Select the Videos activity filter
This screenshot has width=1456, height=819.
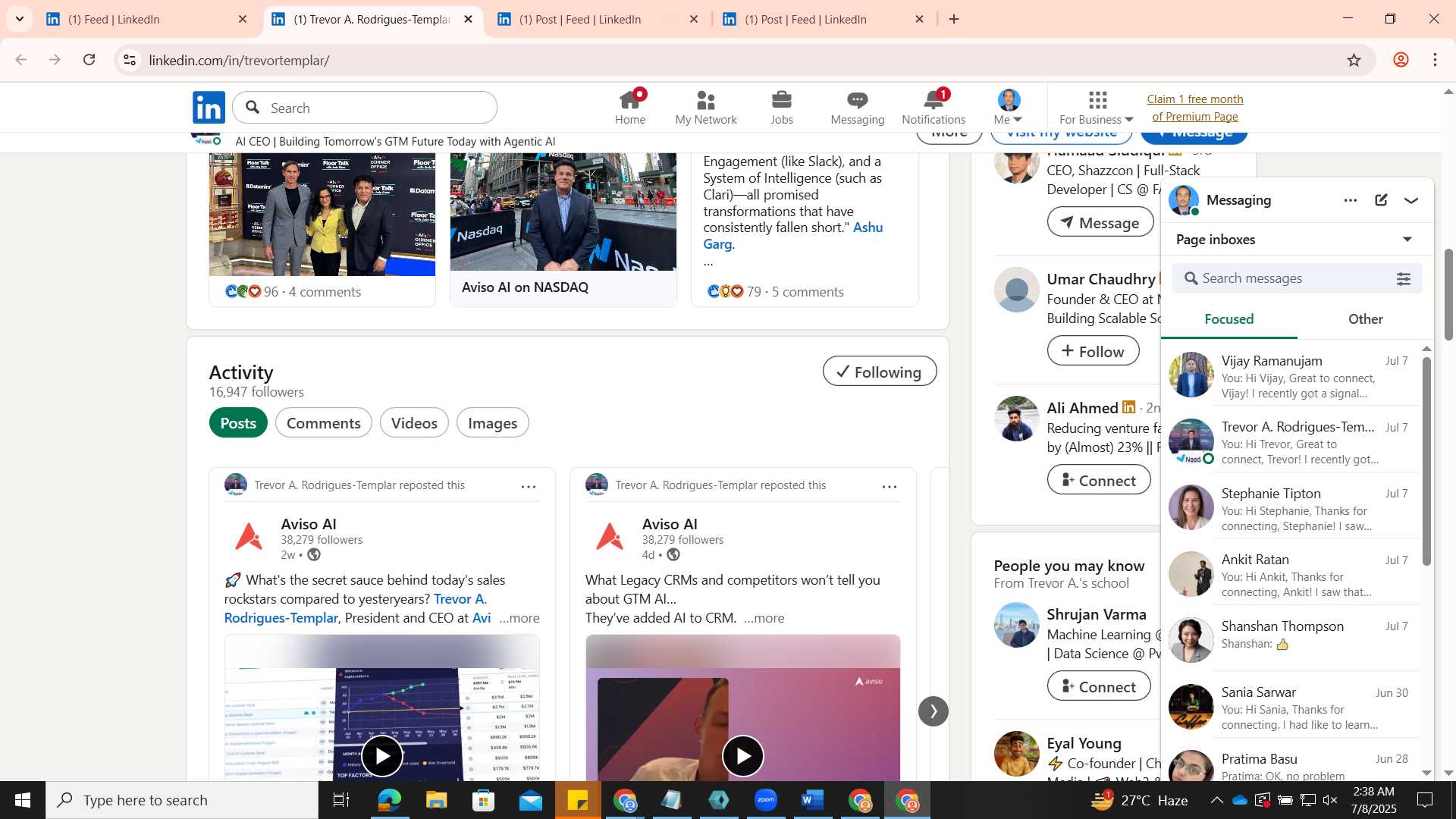414,423
